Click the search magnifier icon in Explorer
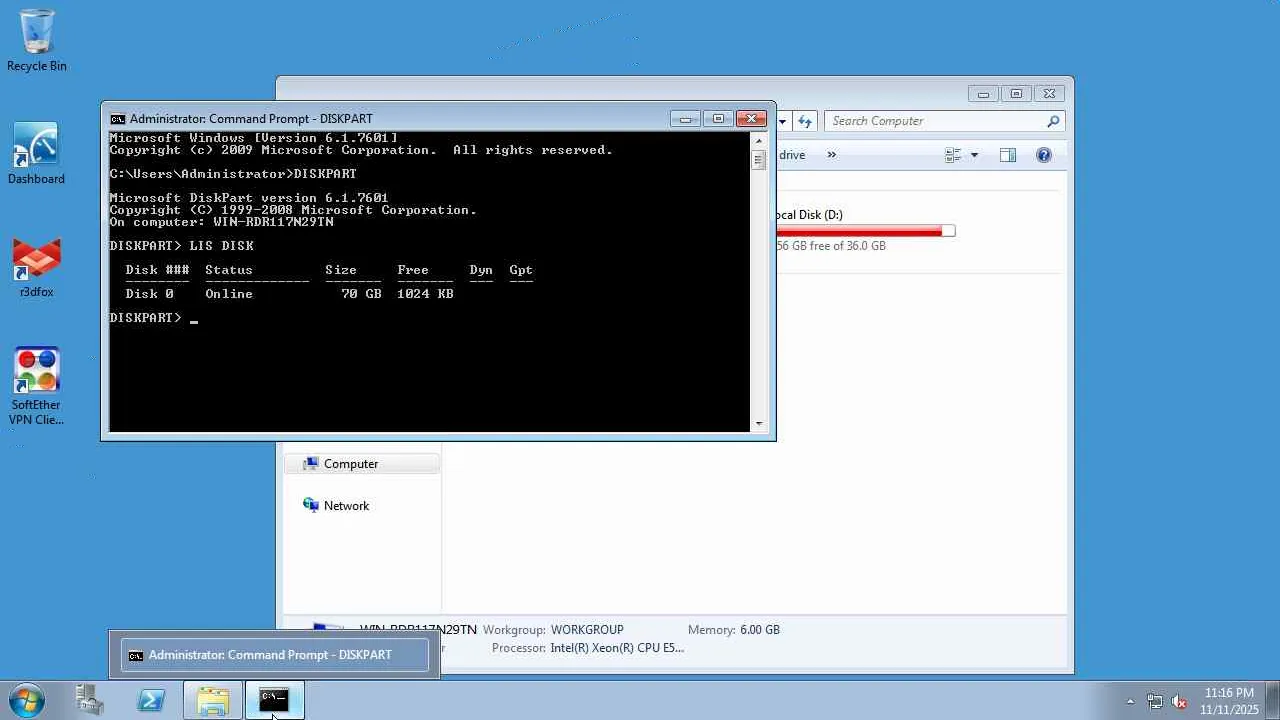The image size is (1280, 720). click(1053, 121)
